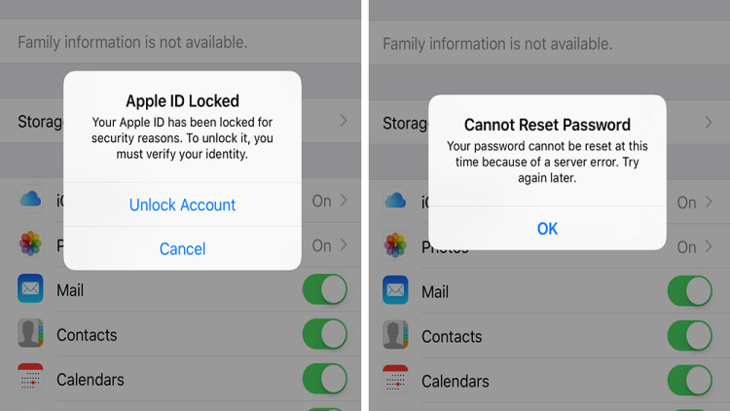This screenshot has width=730, height=411.
Task: Tap the iCloud icon in right screenshot
Action: click(x=395, y=201)
